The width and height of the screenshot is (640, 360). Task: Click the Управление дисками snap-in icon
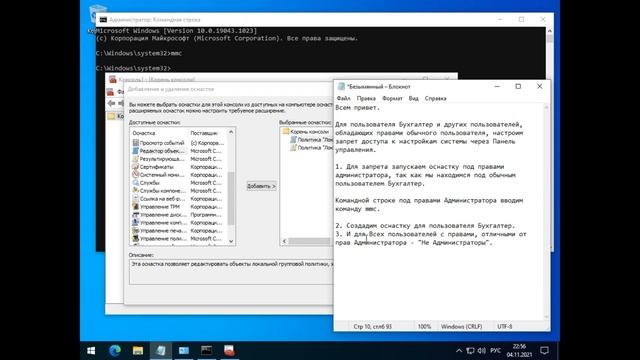pos(136,215)
